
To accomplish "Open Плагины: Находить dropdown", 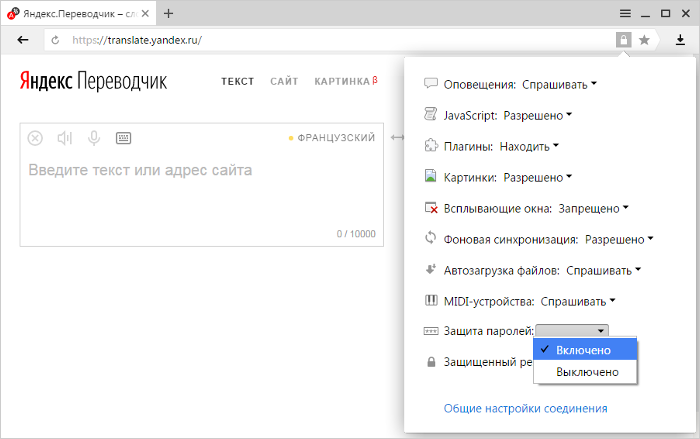I will pos(529,146).
